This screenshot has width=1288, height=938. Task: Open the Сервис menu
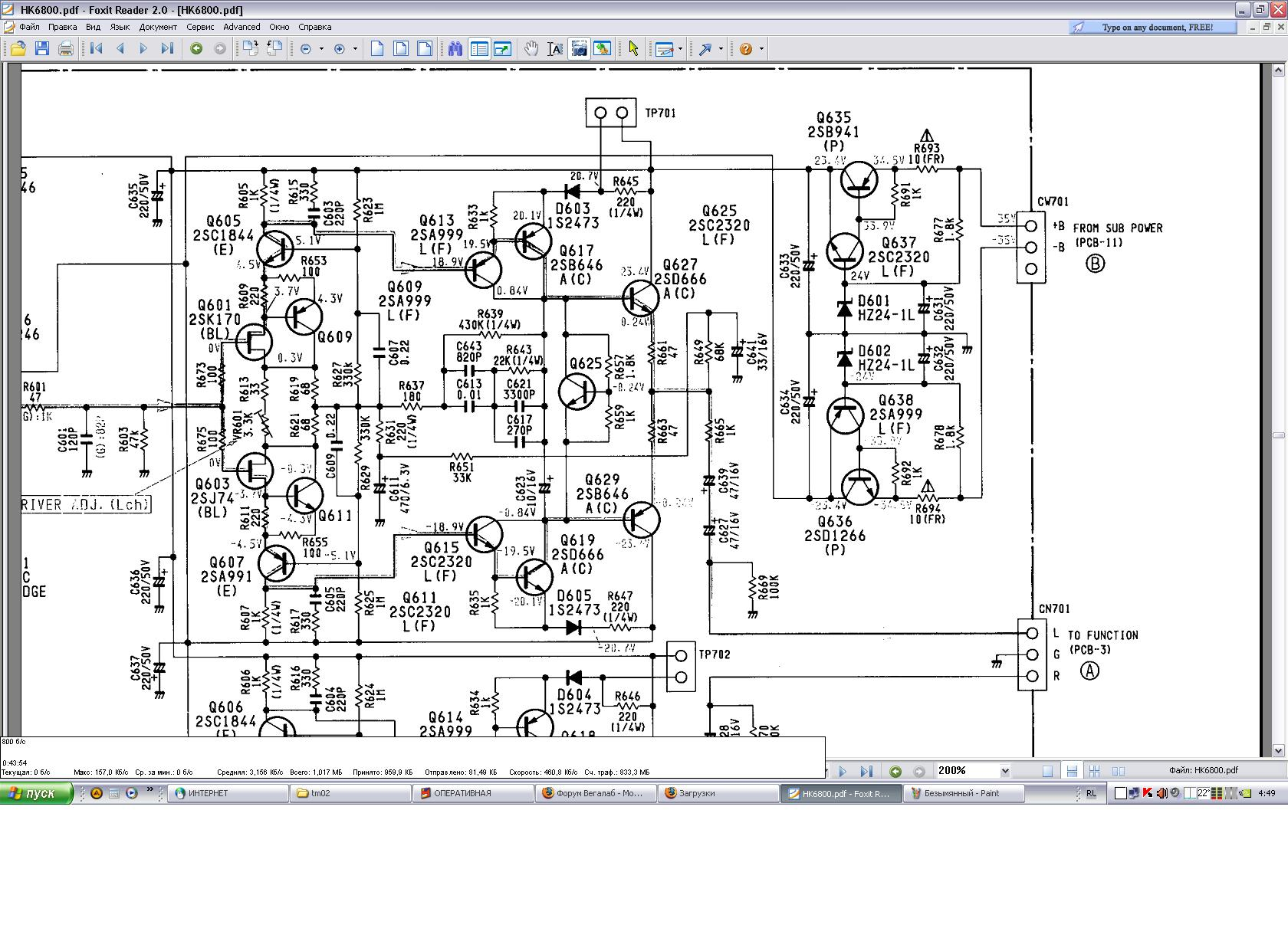coord(200,27)
